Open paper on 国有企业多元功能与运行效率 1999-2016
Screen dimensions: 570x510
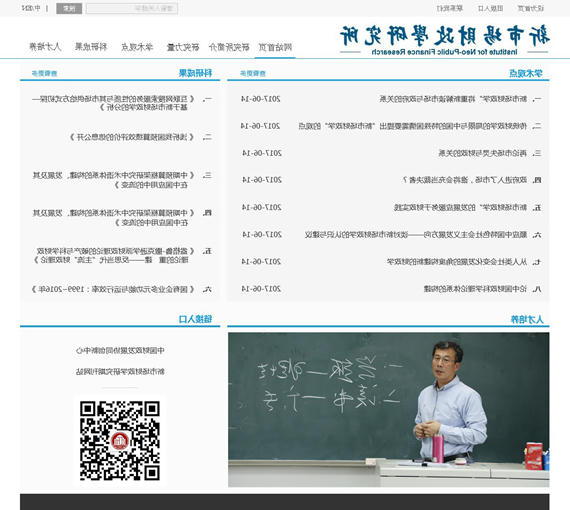point(113,289)
